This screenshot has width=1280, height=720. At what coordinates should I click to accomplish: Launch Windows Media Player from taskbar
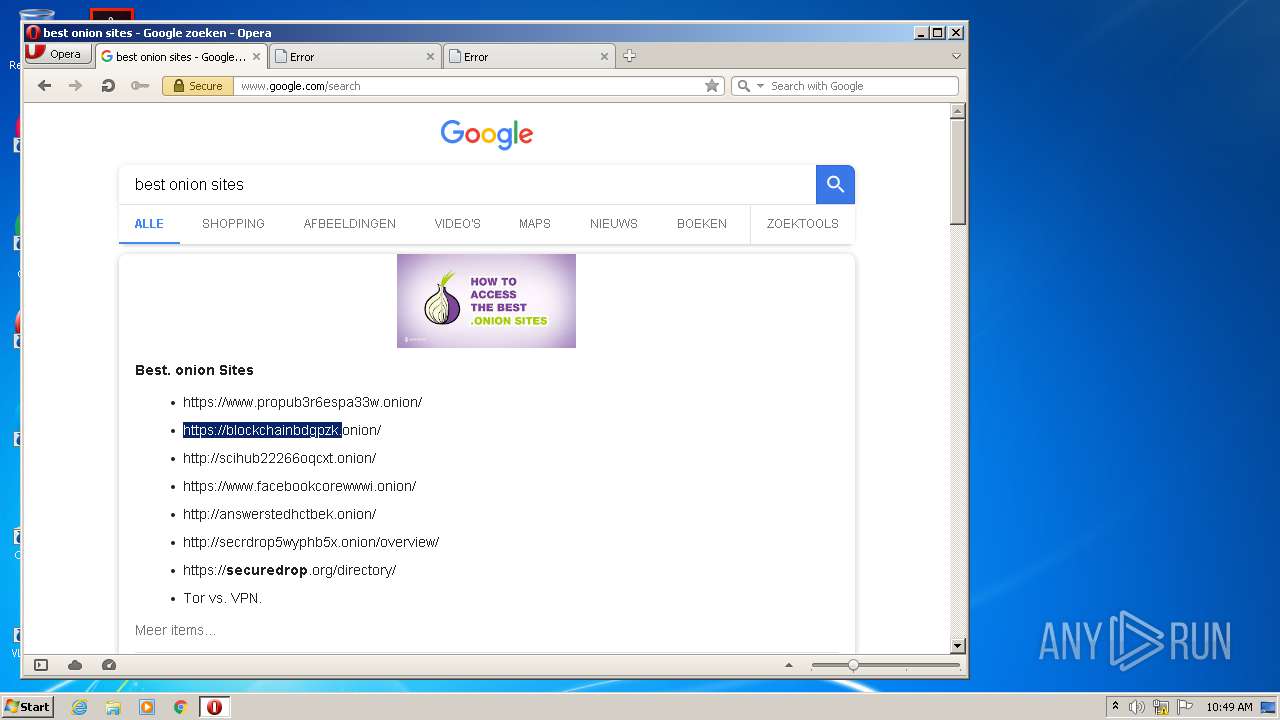point(147,707)
